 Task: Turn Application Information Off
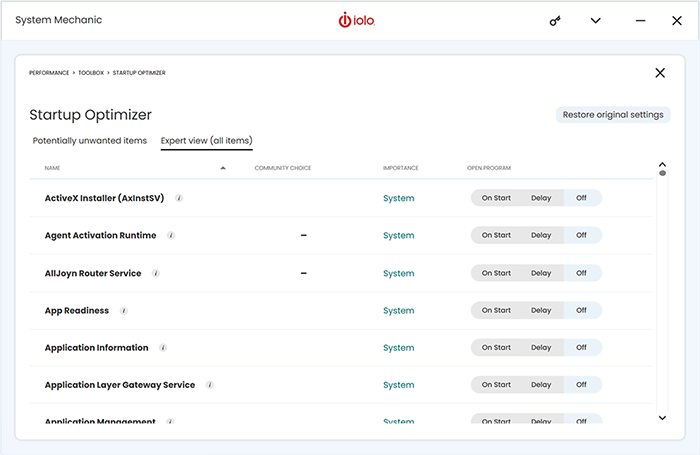click(x=581, y=347)
